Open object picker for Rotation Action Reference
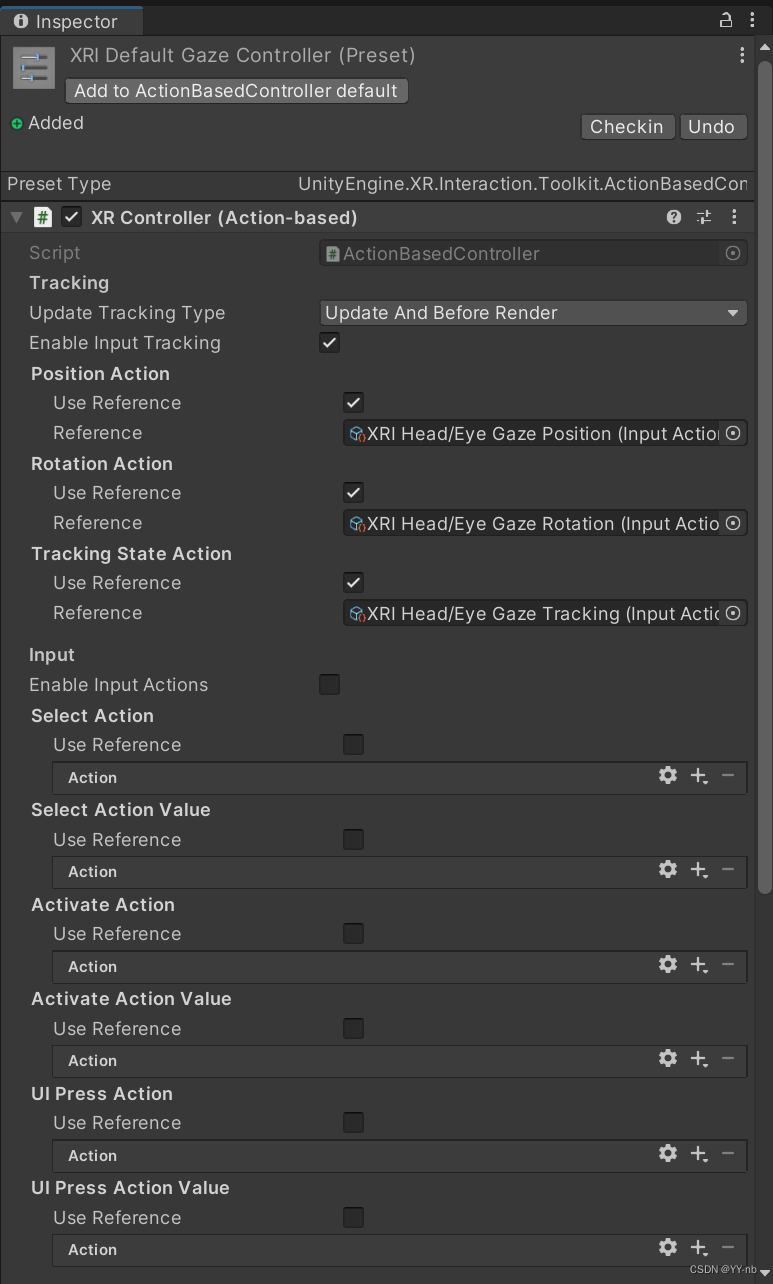 point(733,523)
